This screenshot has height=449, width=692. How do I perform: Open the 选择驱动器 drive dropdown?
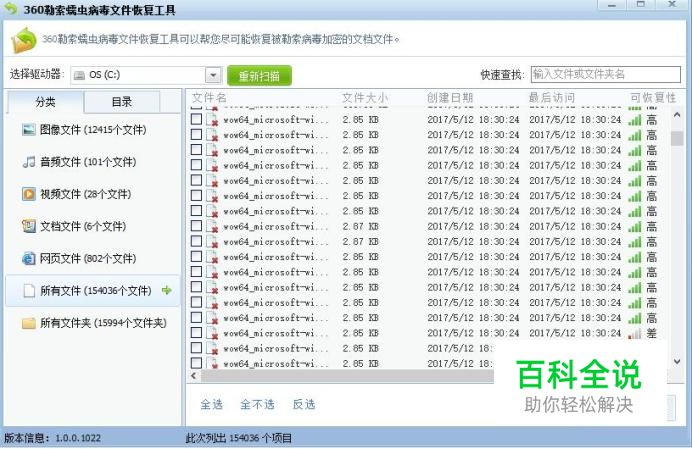tap(213, 75)
